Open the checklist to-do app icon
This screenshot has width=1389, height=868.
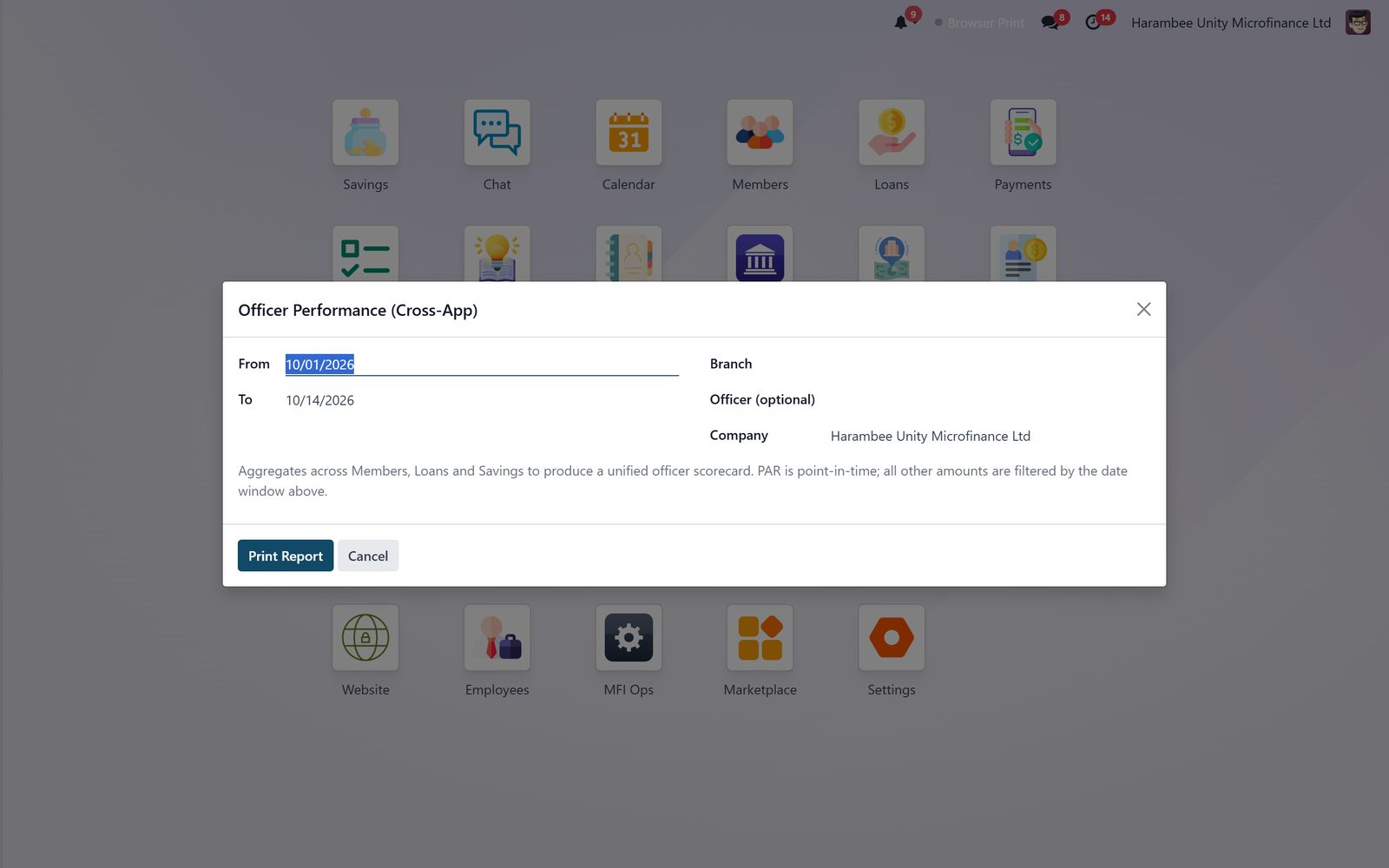[365, 254]
